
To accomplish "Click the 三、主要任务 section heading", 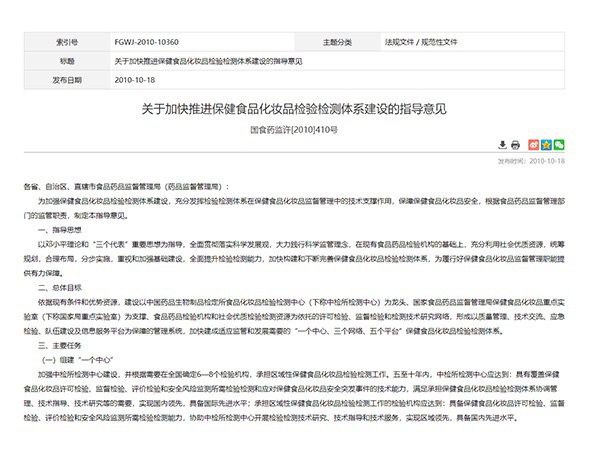I will point(58,341).
